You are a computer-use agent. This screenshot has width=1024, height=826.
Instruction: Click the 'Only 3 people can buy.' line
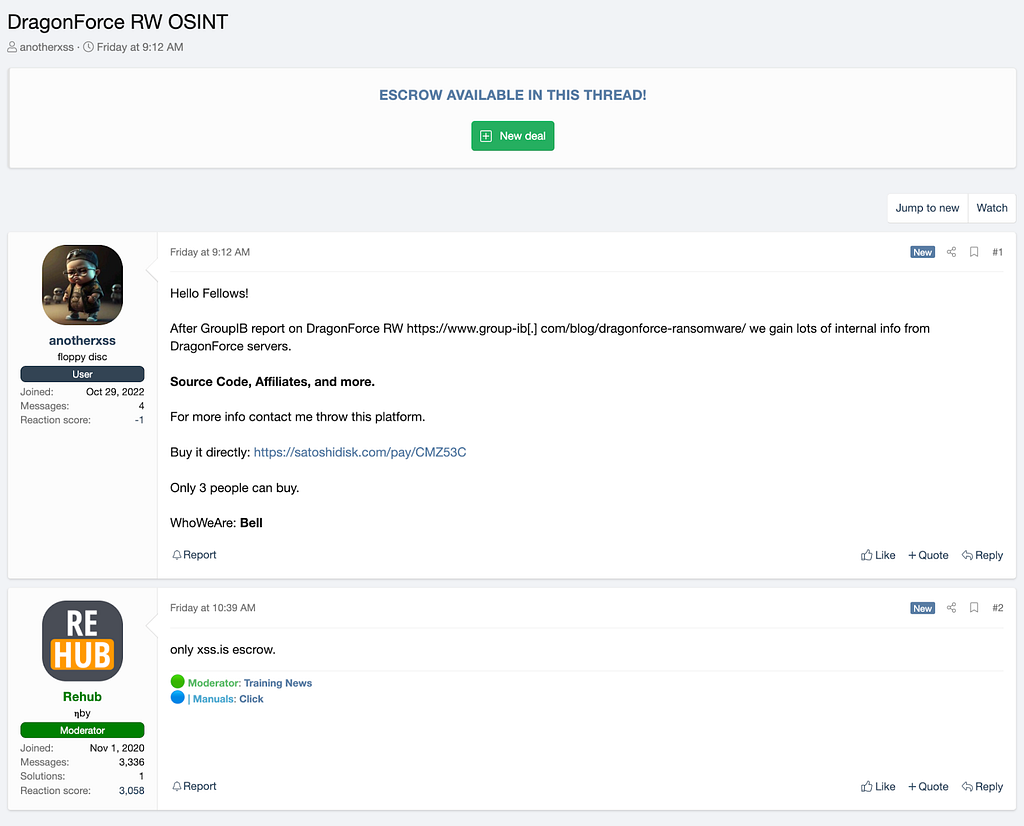234,488
